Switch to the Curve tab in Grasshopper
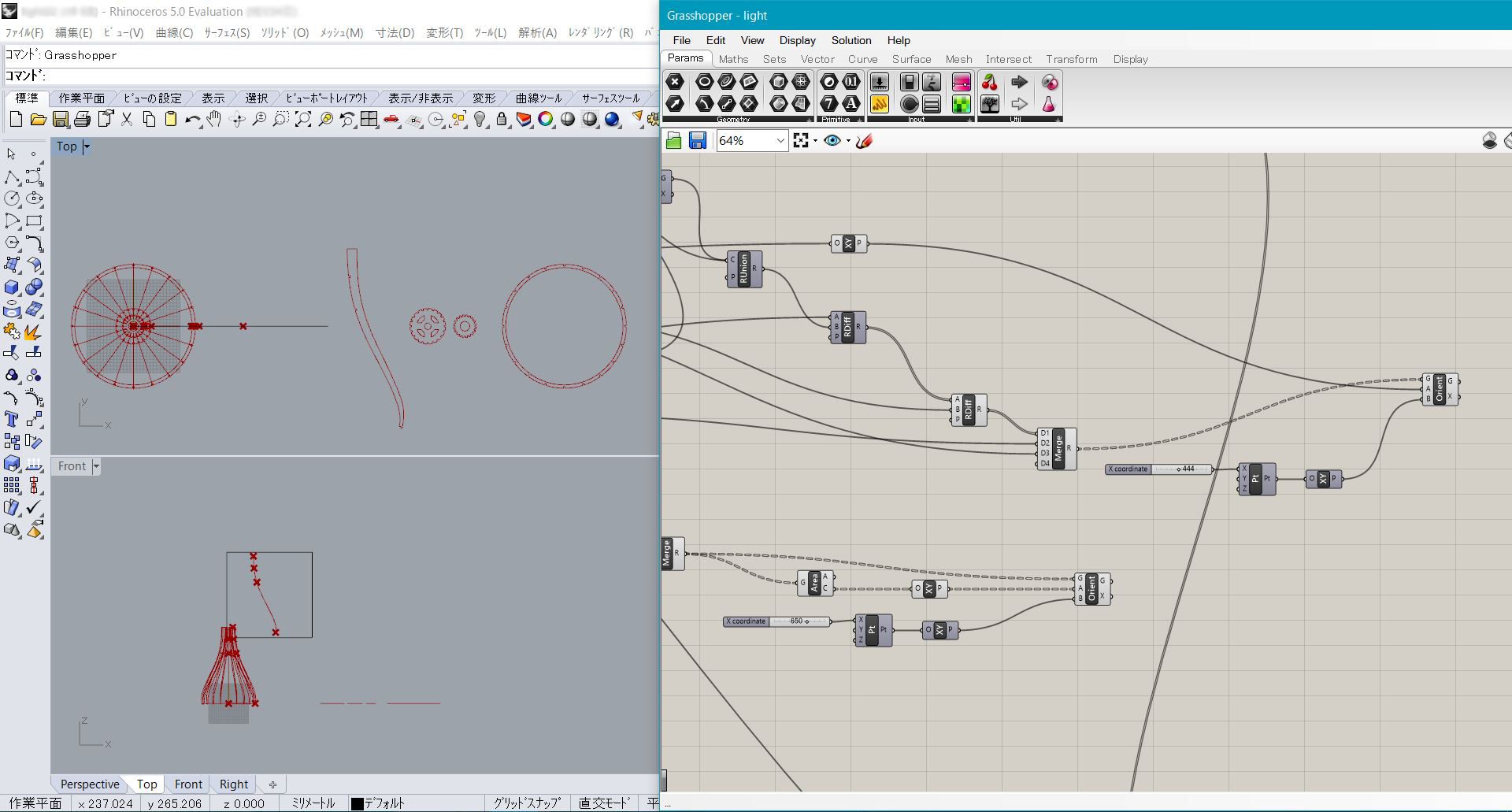Screen dimensions: 1512x812 [x=862, y=59]
